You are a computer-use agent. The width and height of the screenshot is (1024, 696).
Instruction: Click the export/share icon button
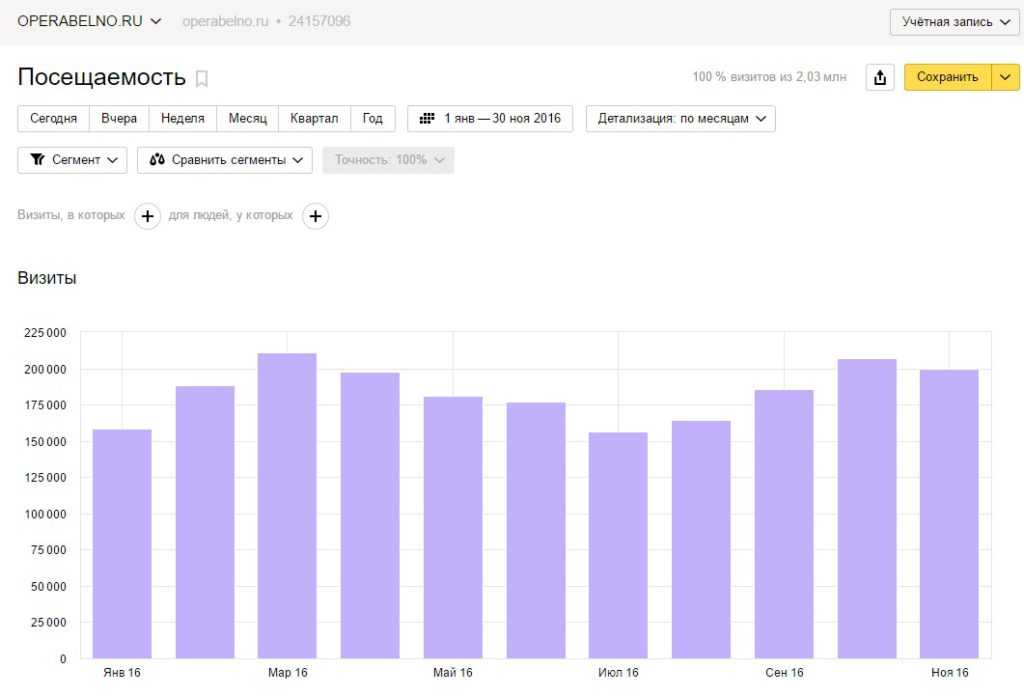880,77
